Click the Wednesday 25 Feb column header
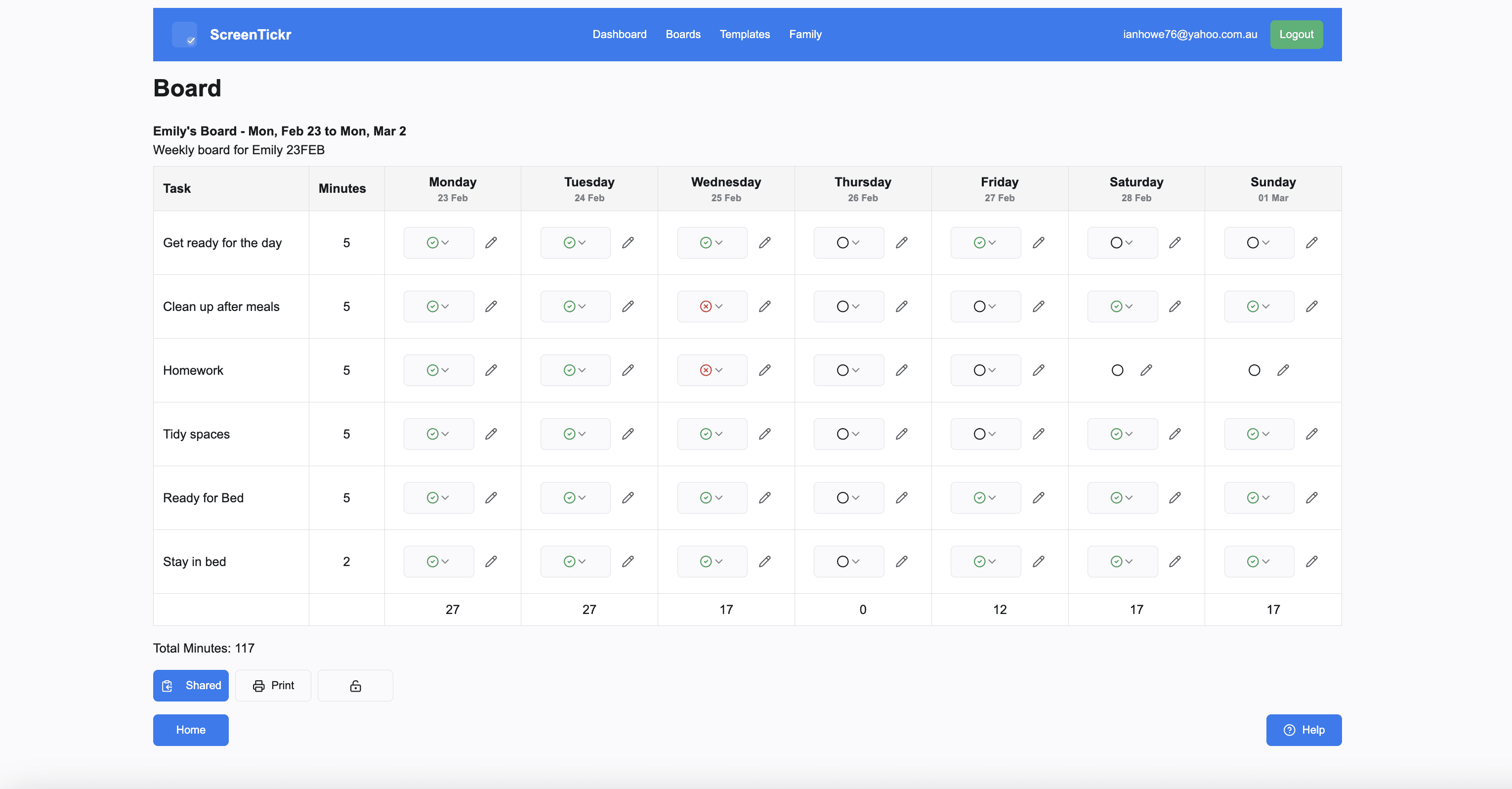The width and height of the screenshot is (1512, 789). pyautogui.click(x=726, y=188)
